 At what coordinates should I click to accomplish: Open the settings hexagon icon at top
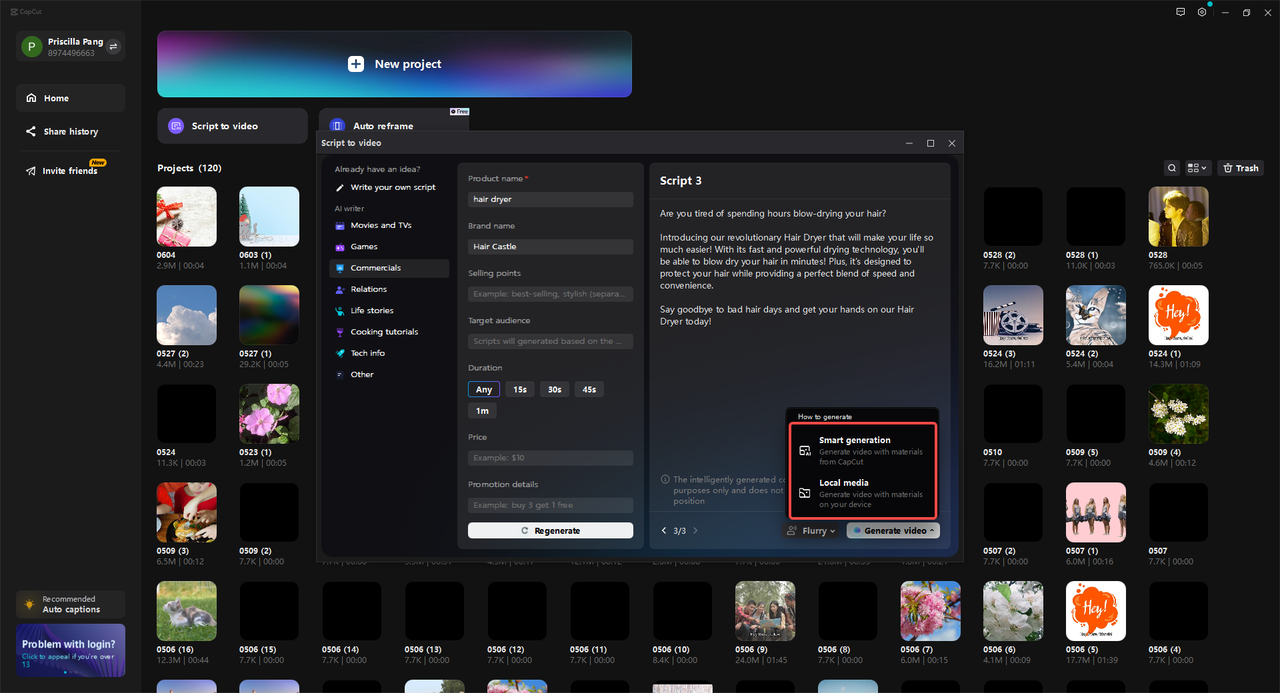click(x=1202, y=12)
